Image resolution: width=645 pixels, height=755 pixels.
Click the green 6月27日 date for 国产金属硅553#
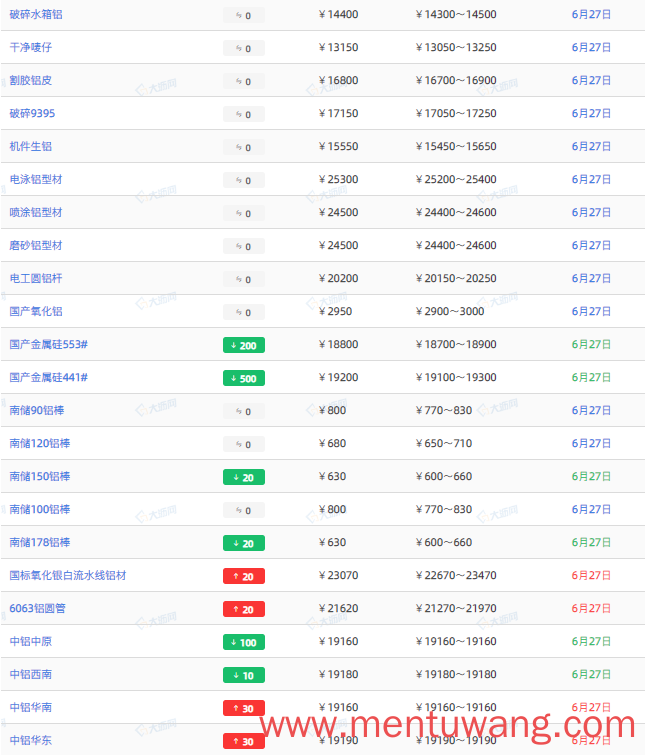pos(591,344)
